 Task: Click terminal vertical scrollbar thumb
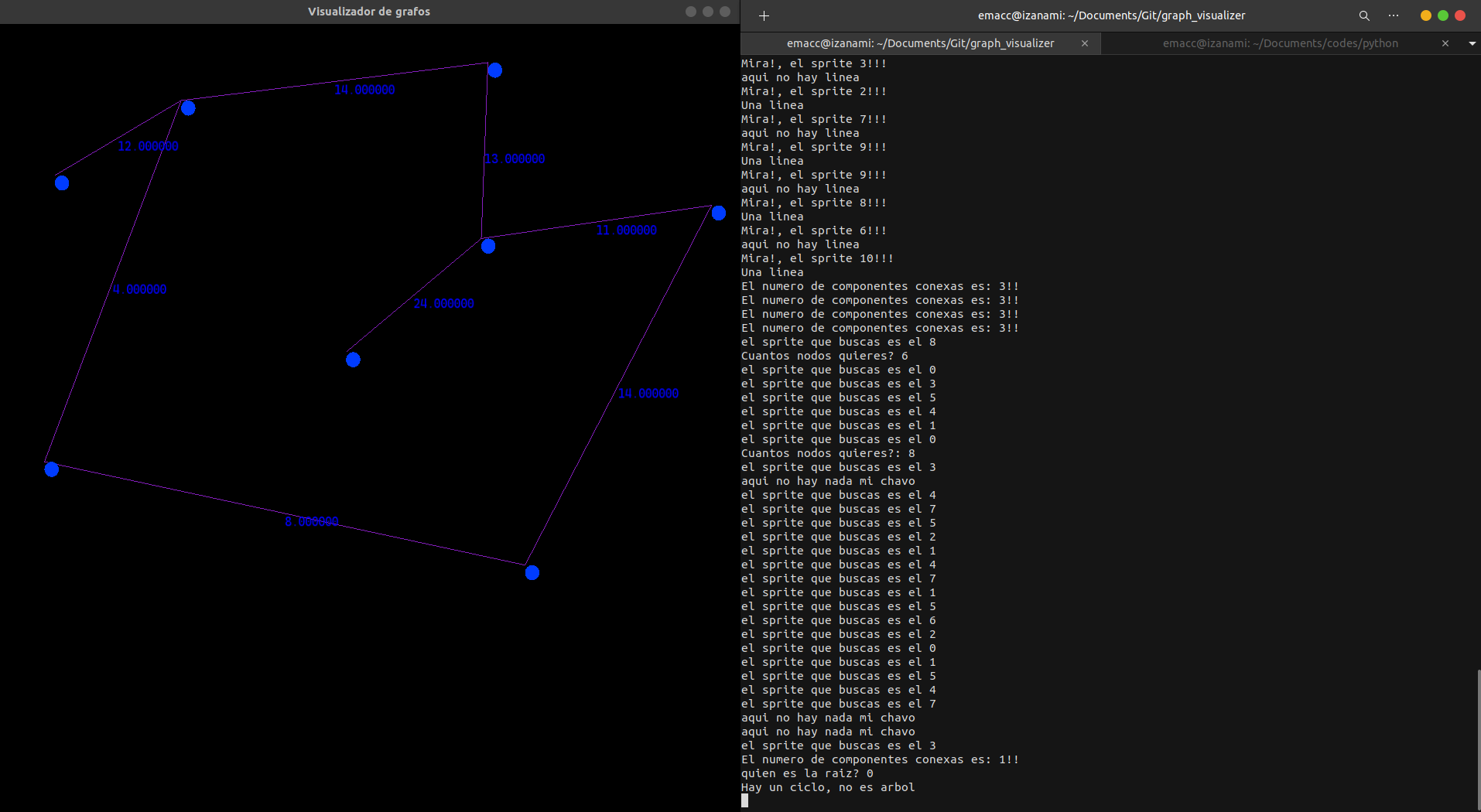tap(1479, 739)
